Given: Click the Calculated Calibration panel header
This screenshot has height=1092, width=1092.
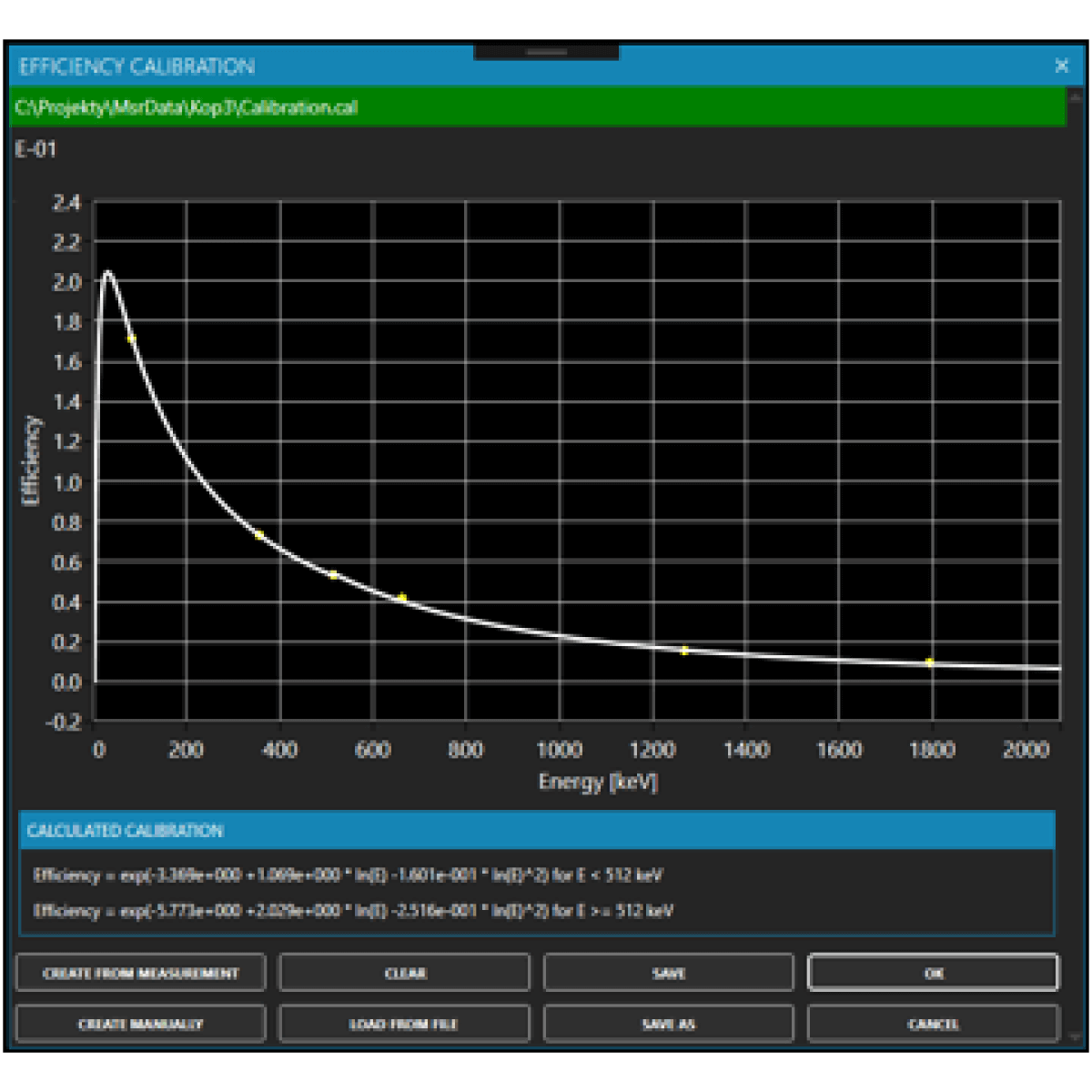Looking at the screenshot, I should (537, 830).
